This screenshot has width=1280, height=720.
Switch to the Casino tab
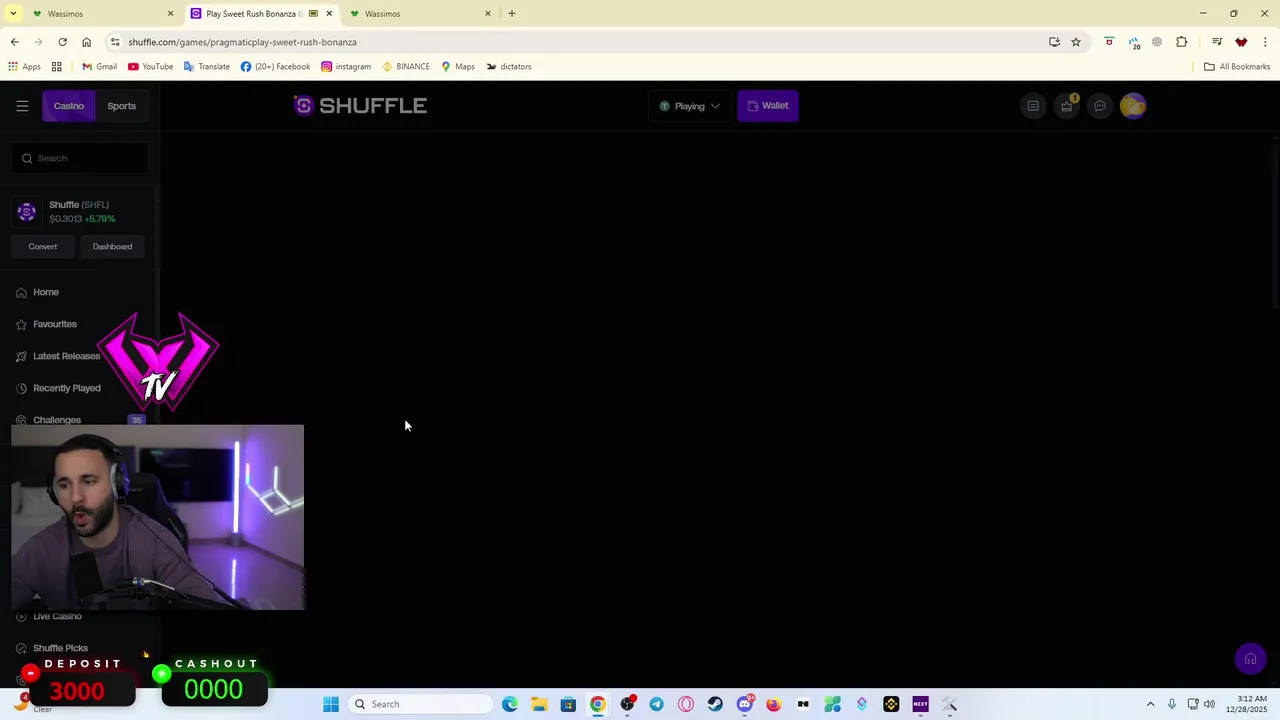69,106
